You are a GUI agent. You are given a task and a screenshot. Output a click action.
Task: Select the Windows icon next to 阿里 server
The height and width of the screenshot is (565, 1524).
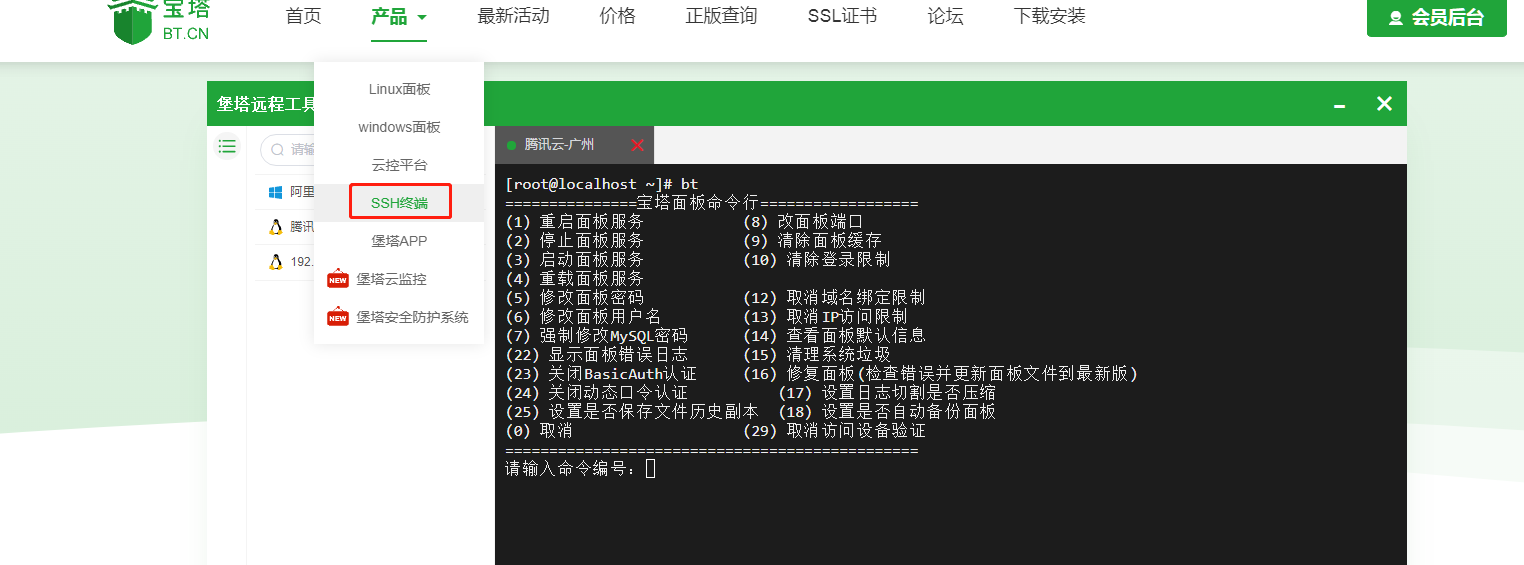point(276,192)
